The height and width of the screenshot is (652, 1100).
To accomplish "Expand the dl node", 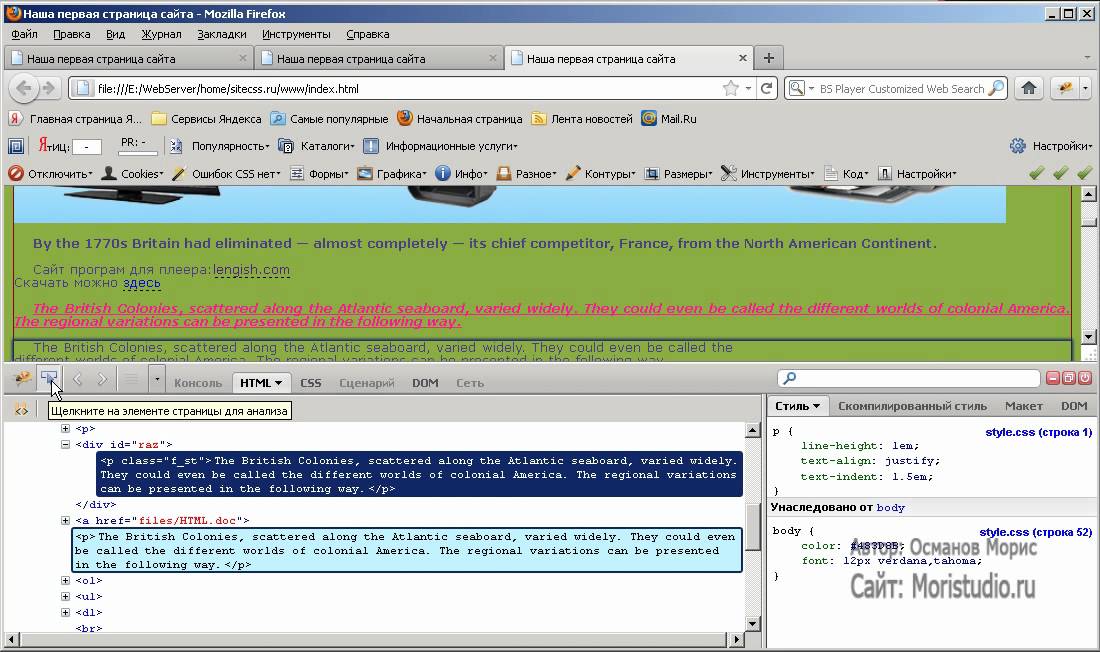I will coord(65,613).
